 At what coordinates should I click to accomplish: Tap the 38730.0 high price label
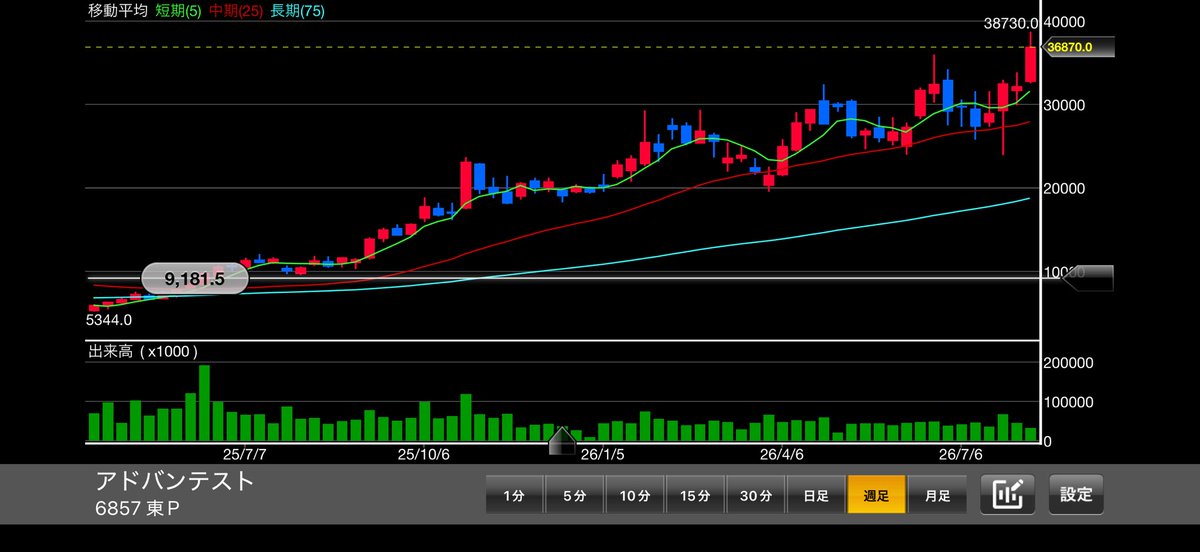coord(1010,22)
